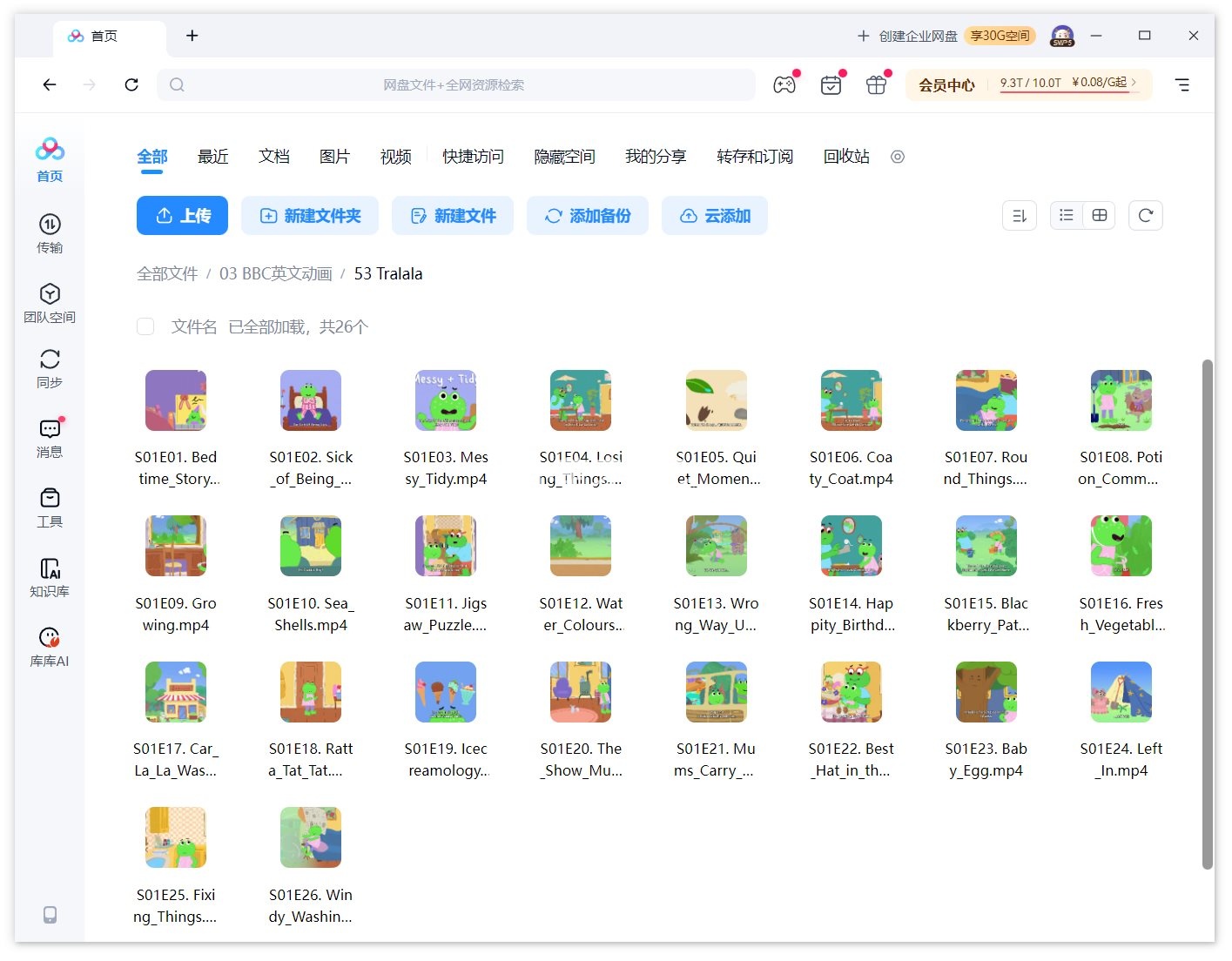Screen dimensions: 1232x961
Task: Expand the storage 9.3T/10.0T price arrow
Action: (1134, 82)
